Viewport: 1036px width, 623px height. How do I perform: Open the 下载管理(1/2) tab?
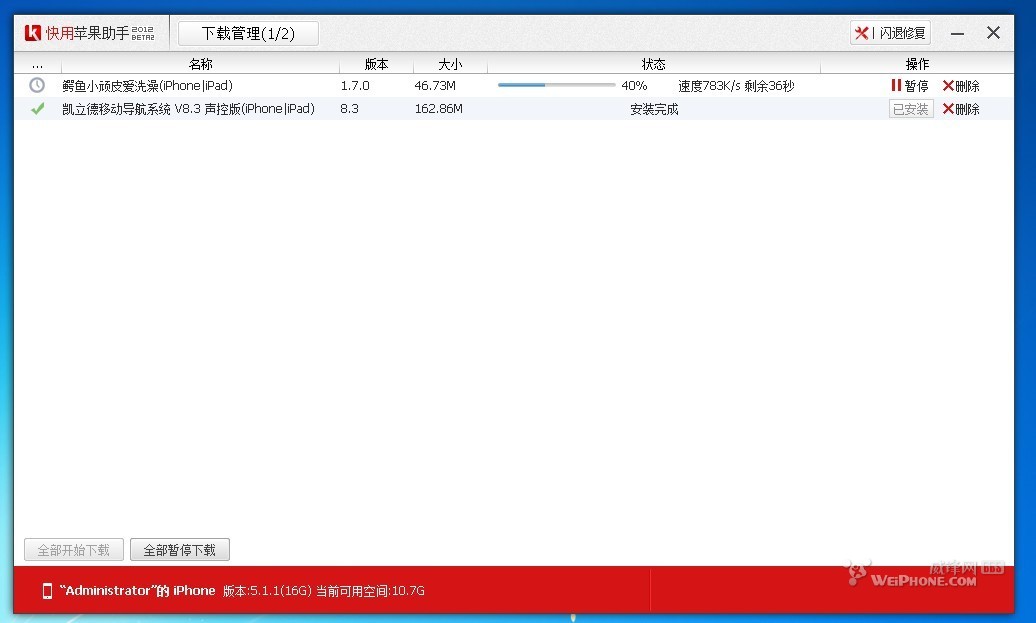248,33
